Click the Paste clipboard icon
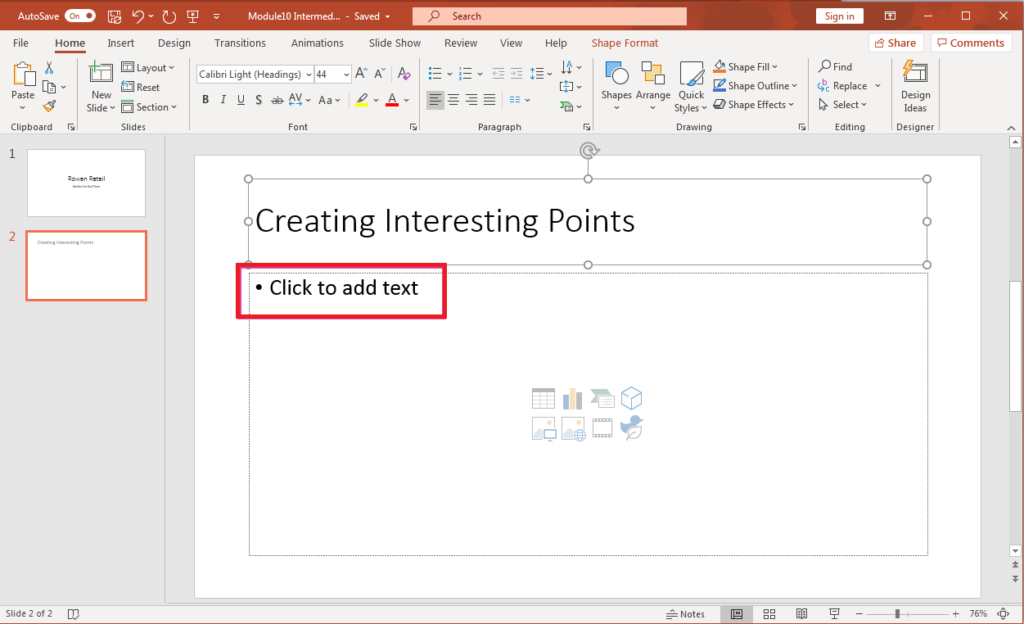The image size is (1024, 624). tap(24, 74)
